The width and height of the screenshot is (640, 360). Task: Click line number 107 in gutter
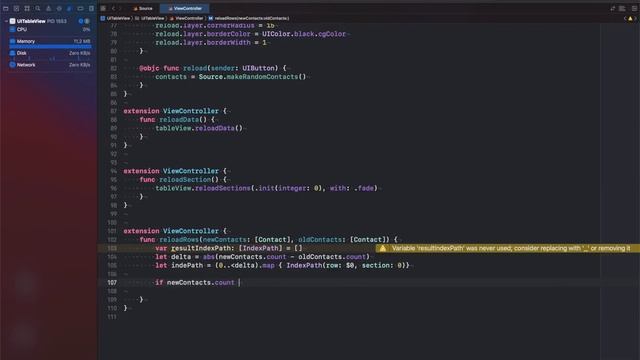(112, 282)
